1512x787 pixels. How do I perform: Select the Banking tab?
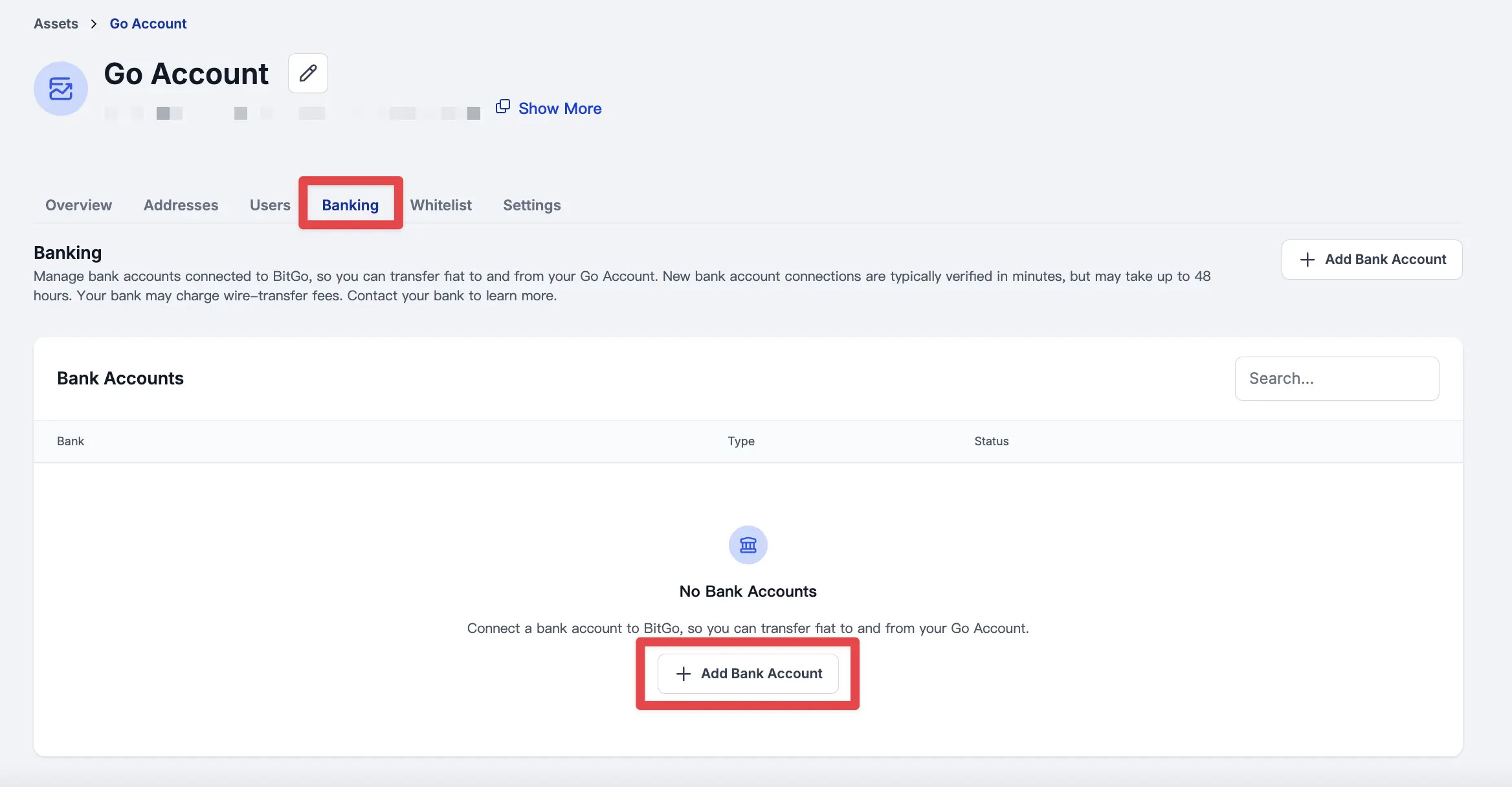coord(350,205)
